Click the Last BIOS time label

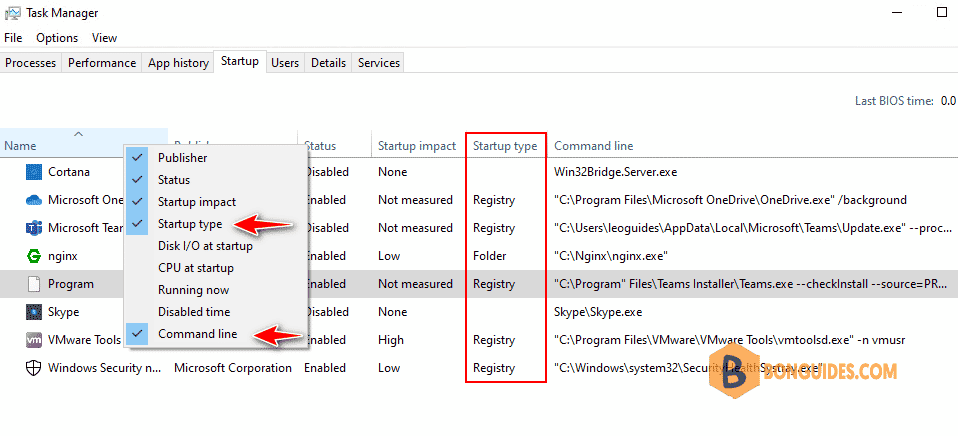click(x=894, y=101)
